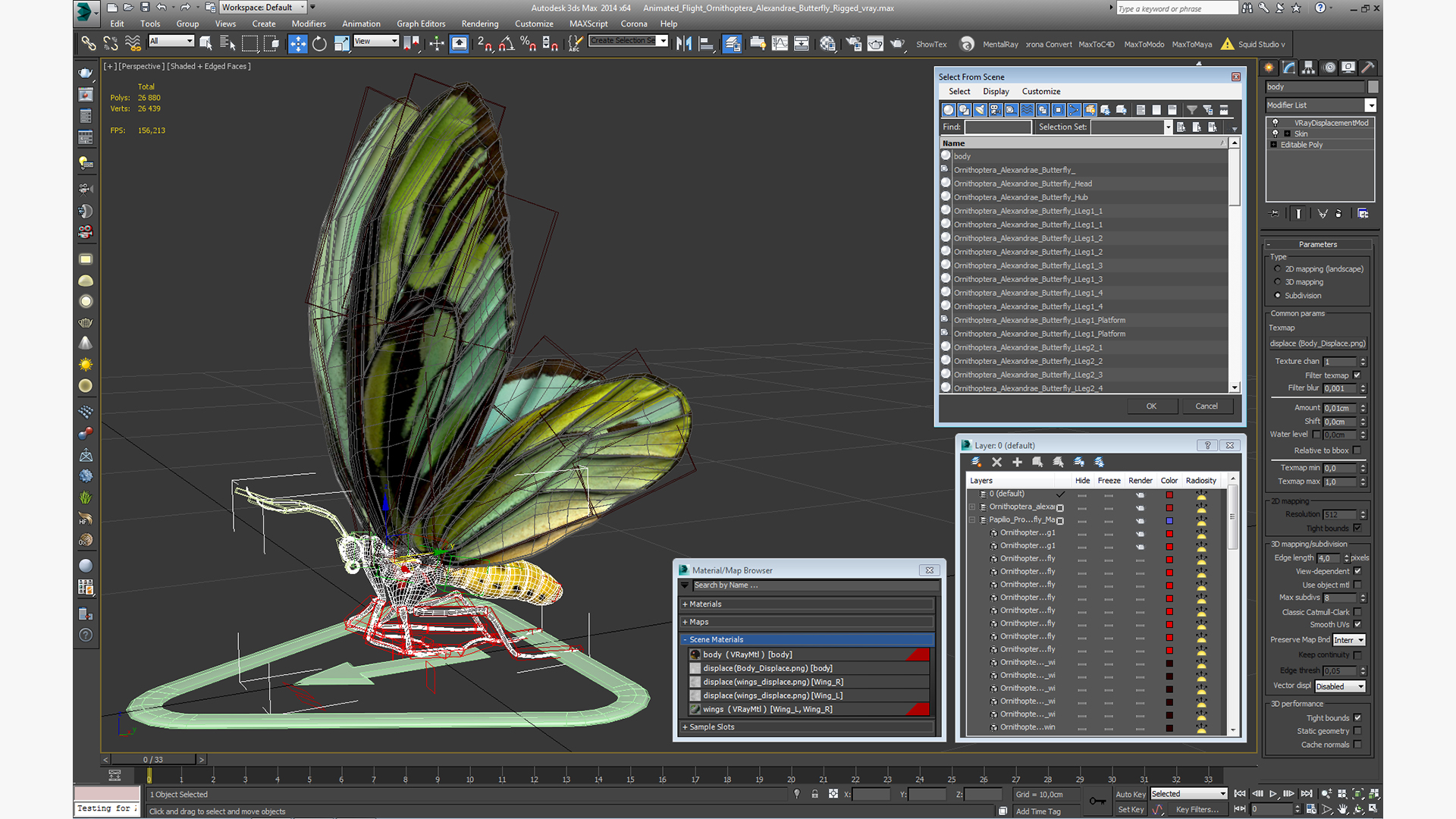This screenshot has height=819, width=1456.
Task: Activate Select and Rotate tool
Action: tap(319, 44)
